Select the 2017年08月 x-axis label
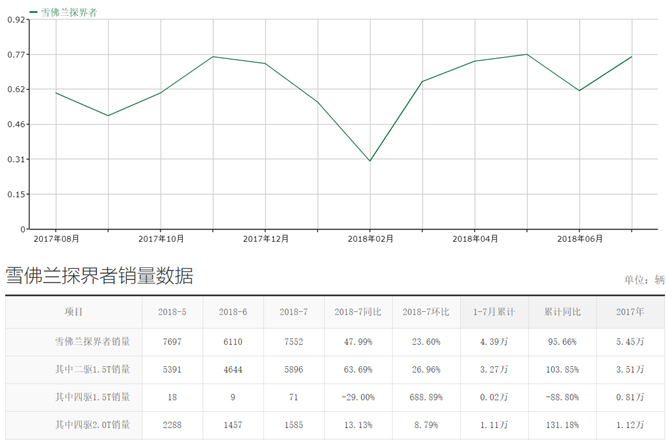The image size is (666, 440). (56, 239)
